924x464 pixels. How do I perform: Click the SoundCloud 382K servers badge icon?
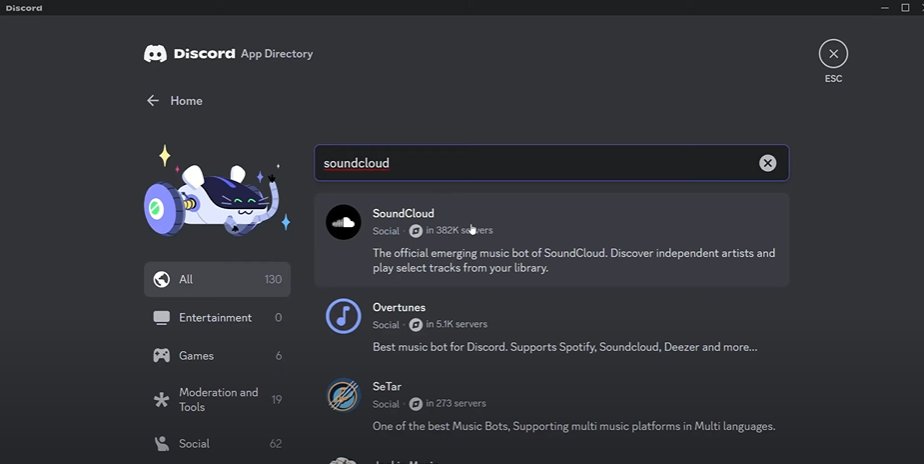click(415, 231)
